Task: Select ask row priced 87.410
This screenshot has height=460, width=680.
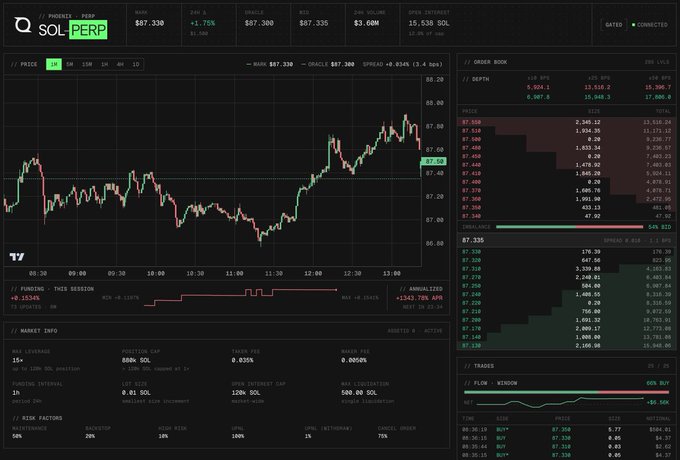Action: tap(566, 173)
